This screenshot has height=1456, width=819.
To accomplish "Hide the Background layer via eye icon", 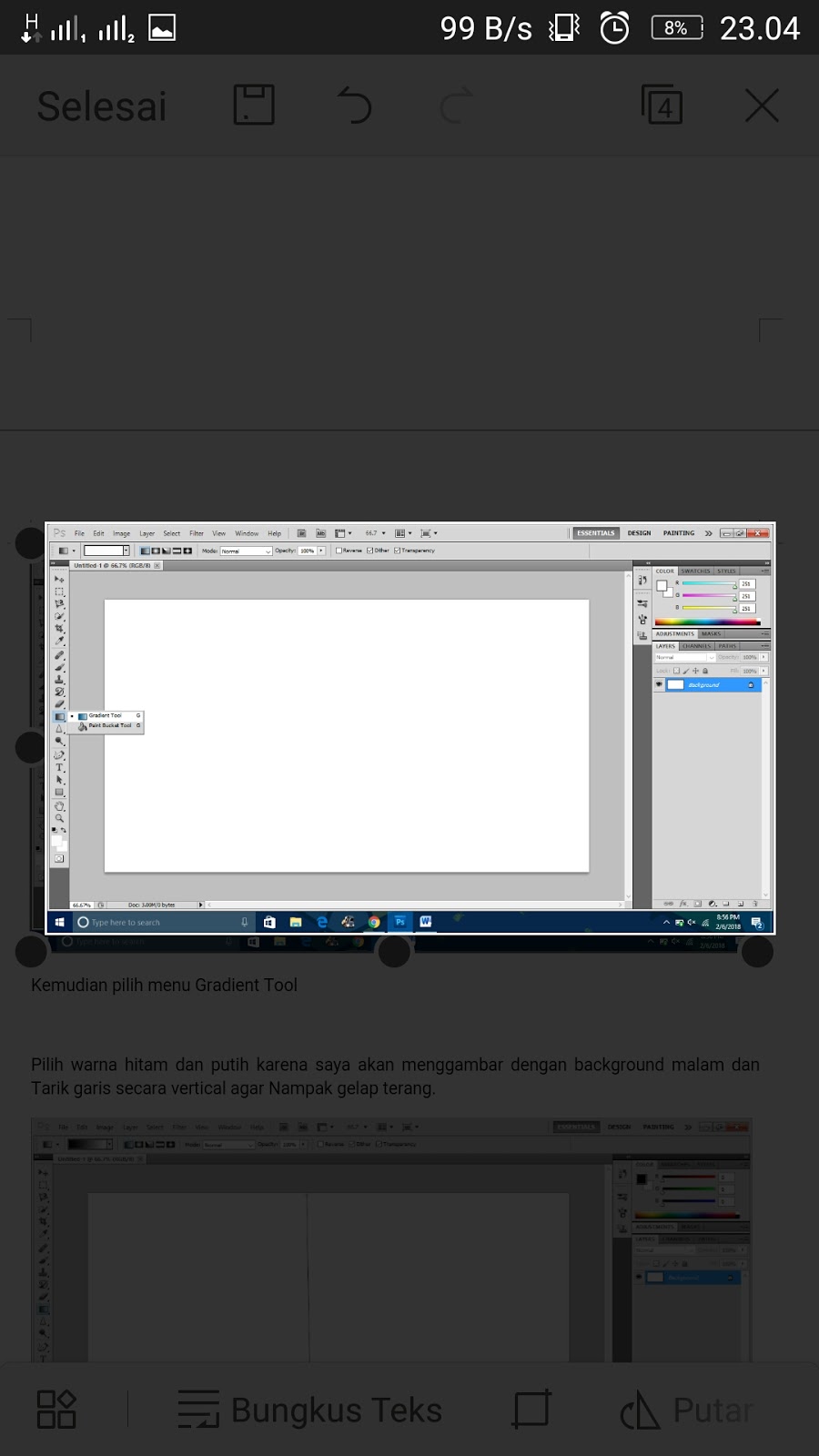I will click(659, 684).
